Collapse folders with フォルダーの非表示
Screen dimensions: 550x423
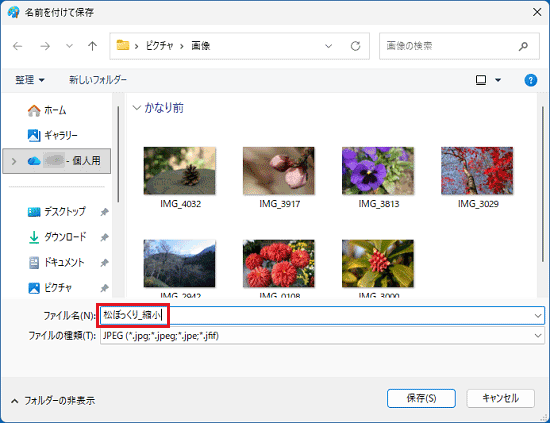[53, 401]
